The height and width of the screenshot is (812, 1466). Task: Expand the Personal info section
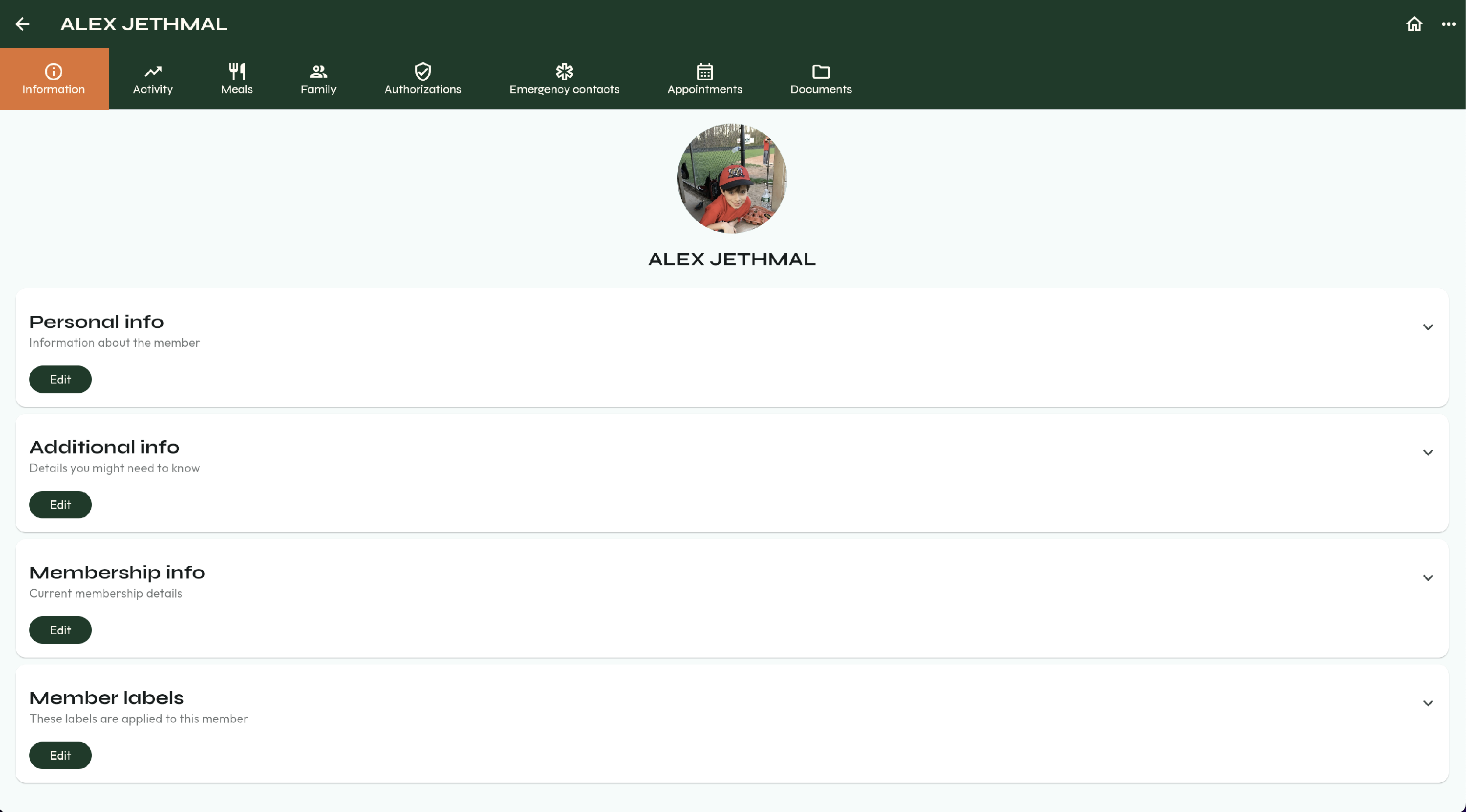click(x=1428, y=327)
